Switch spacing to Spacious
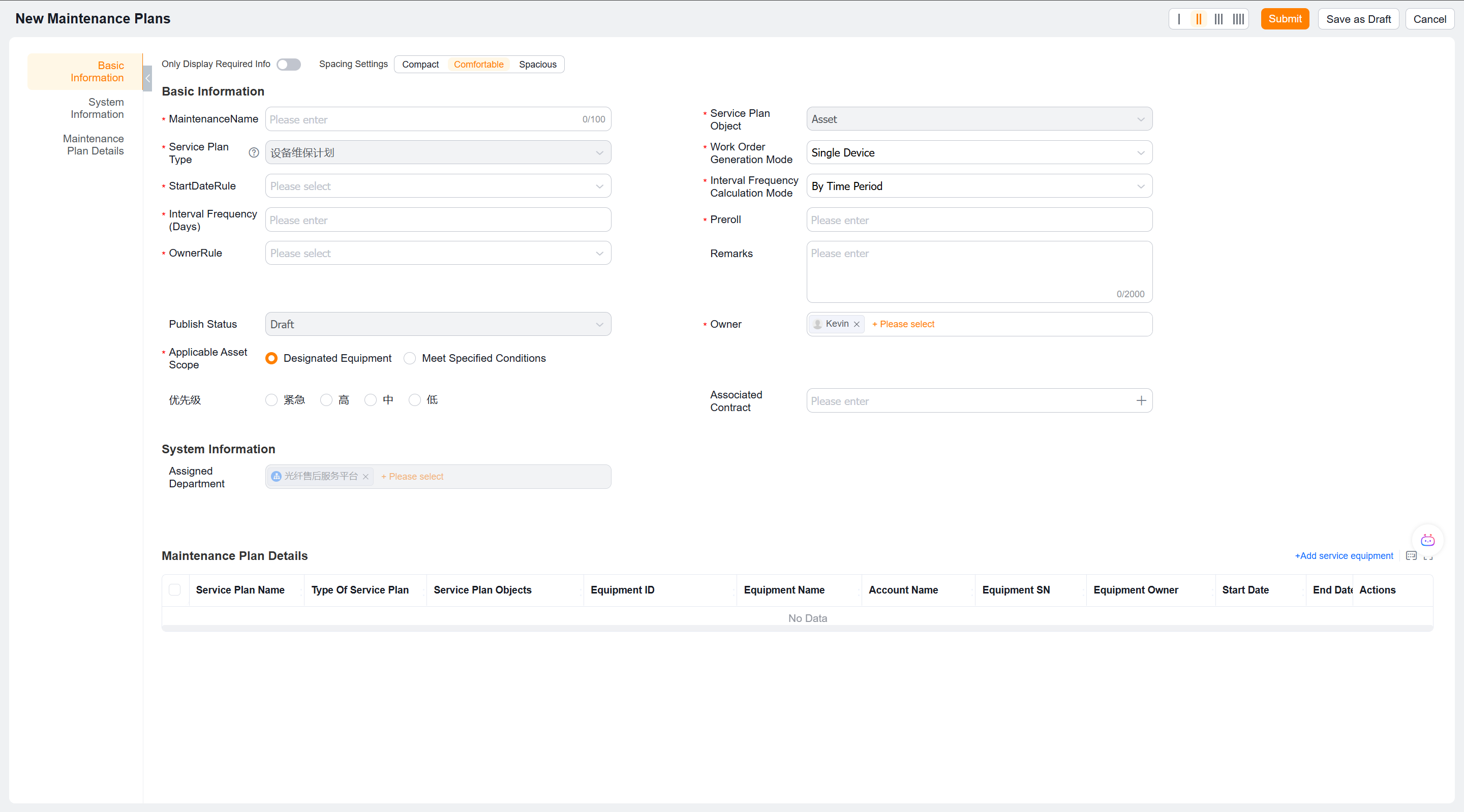Viewport: 1464px width, 812px height. pos(537,64)
